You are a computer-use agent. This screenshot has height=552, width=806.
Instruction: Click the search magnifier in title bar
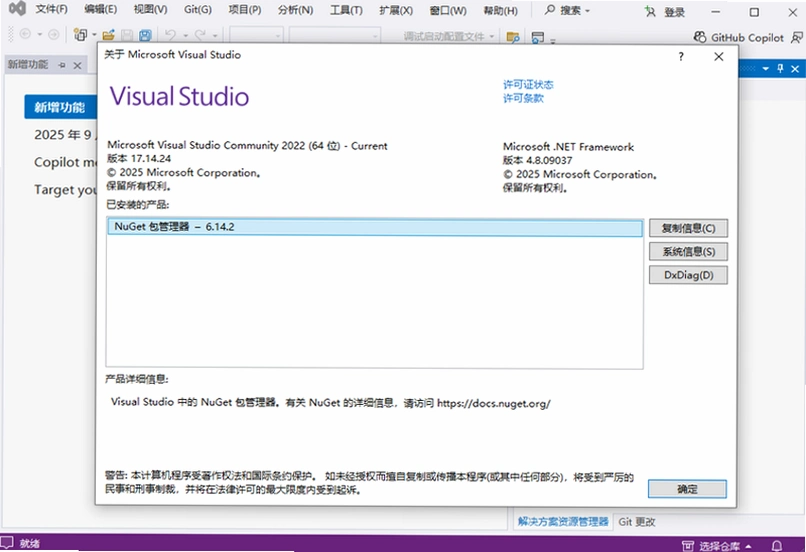550,10
